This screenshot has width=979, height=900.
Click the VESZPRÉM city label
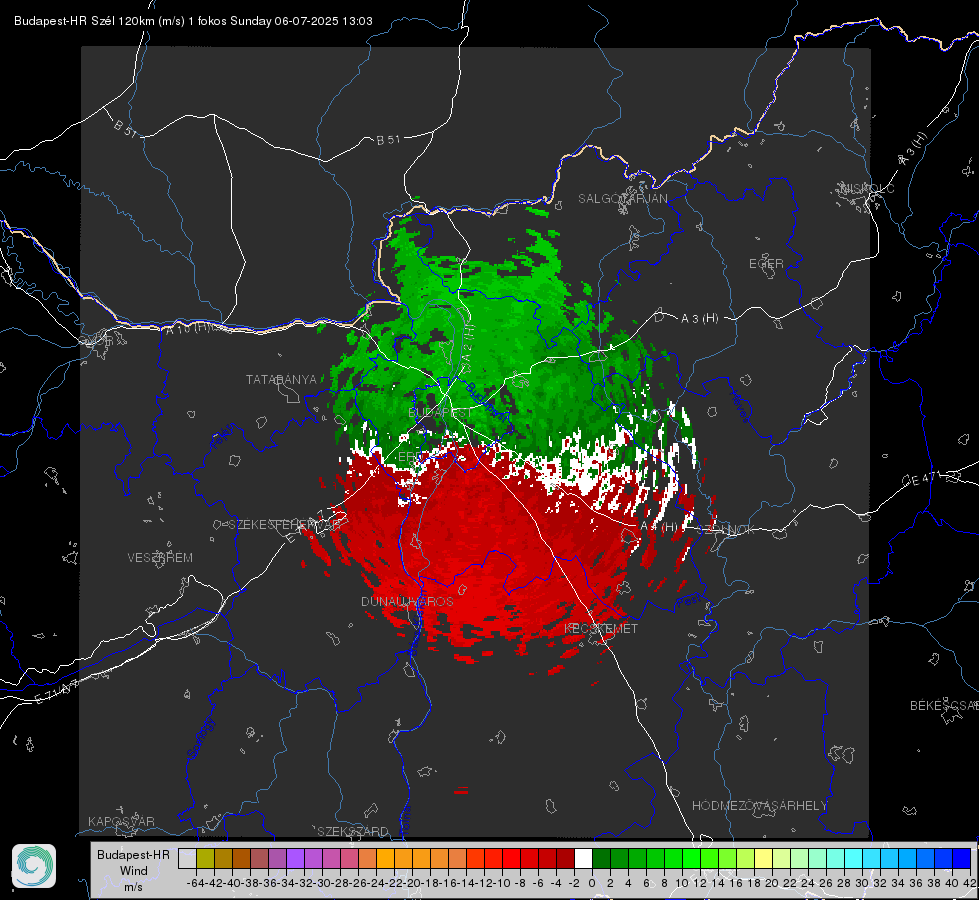pos(160,558)
